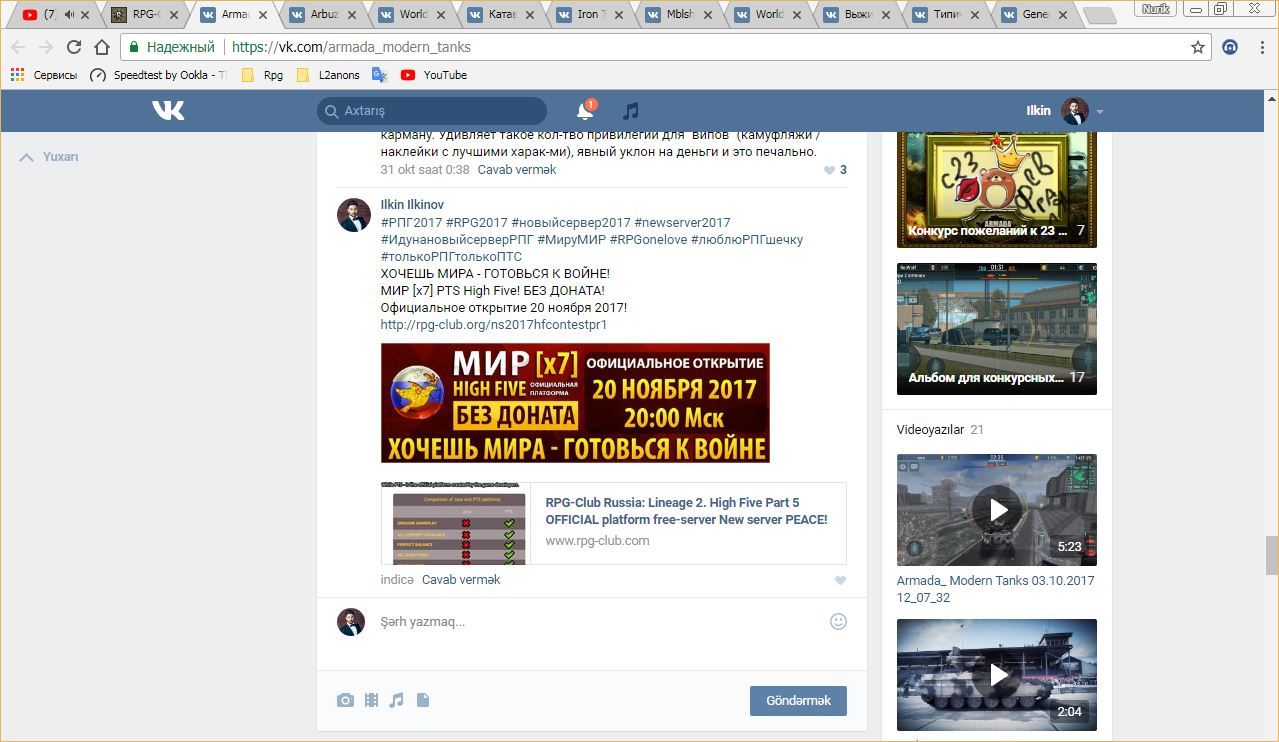Click the Videoyazılar section heading
Screen dimensions: 1279x742
tap(930, 430)
